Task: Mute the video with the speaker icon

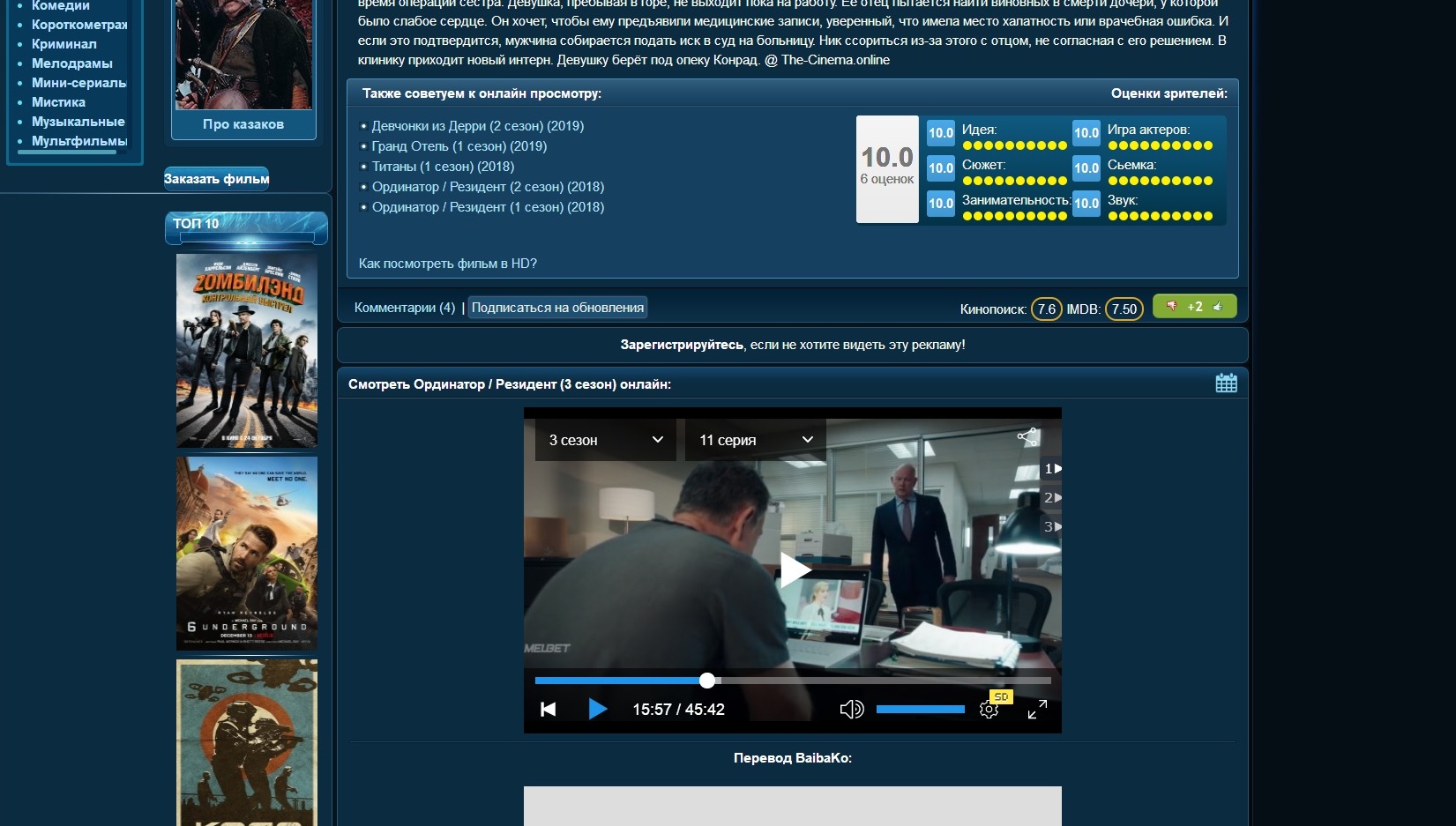Action: (851, 710)
